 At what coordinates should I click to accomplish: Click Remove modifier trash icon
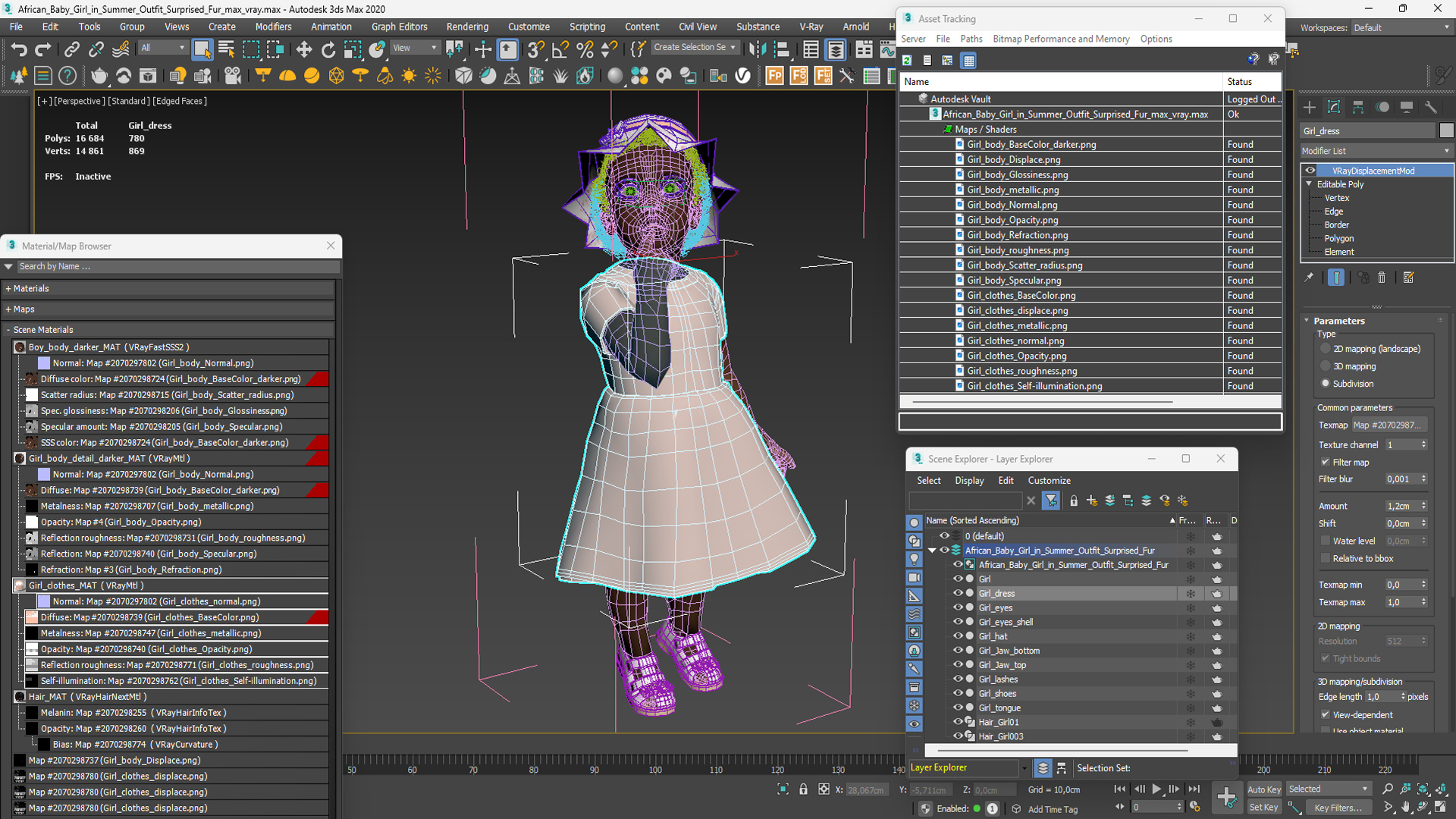coord(1382,278)
